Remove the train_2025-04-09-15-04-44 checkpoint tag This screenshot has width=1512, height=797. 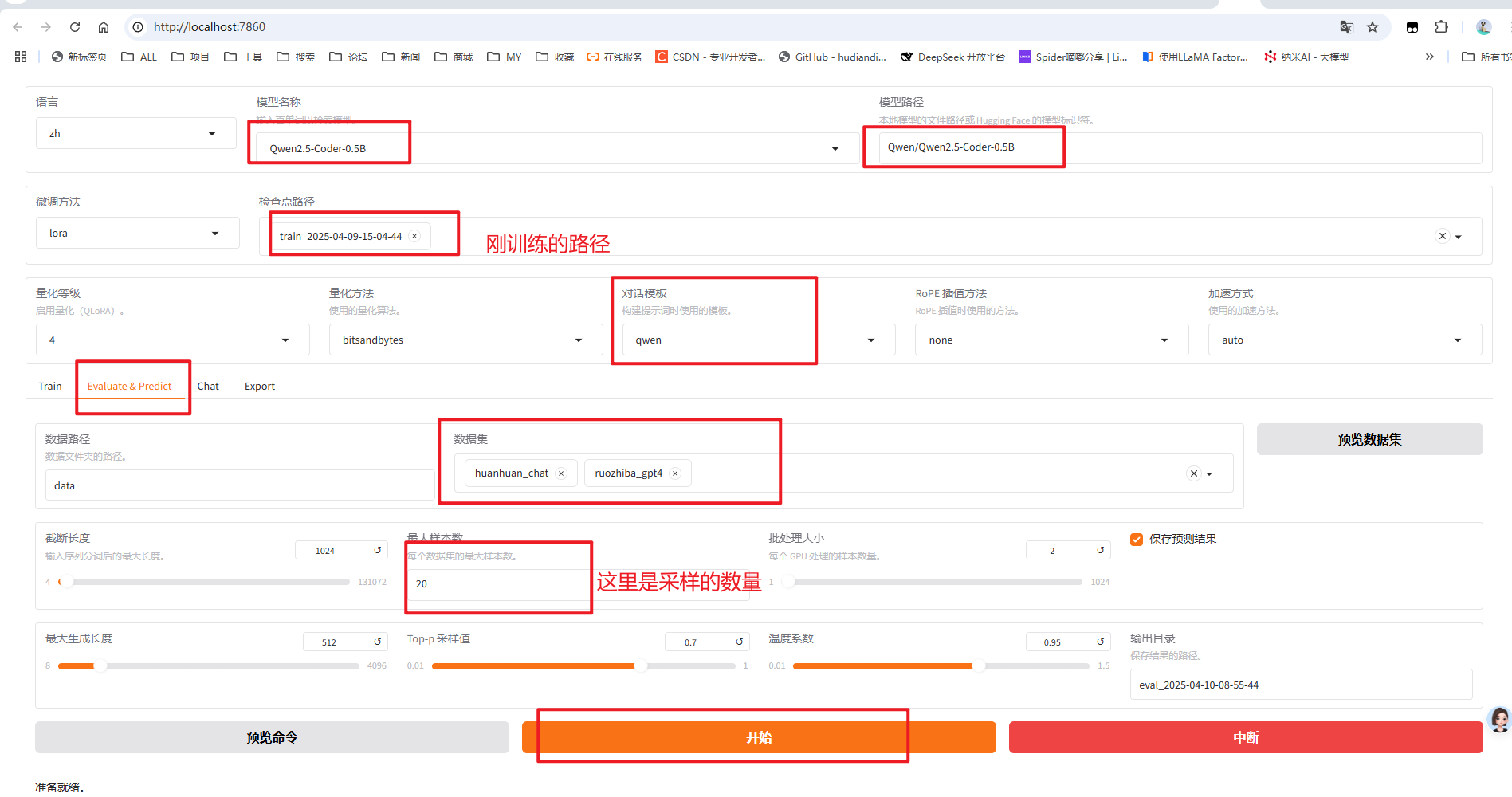[414, 236]
